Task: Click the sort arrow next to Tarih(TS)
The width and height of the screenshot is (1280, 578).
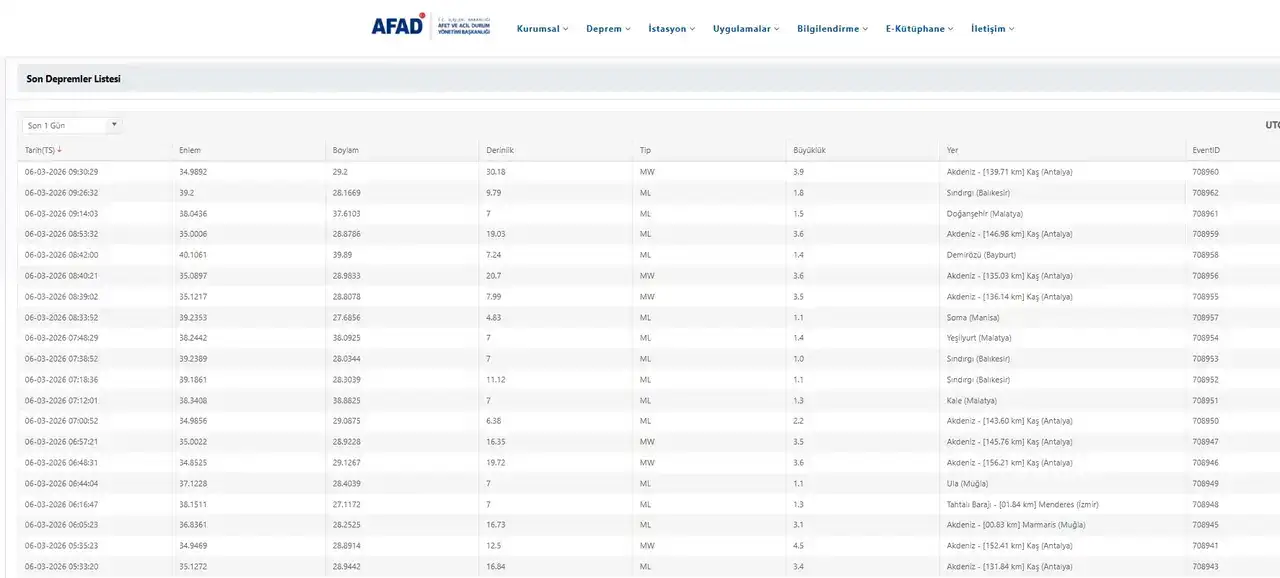Action: (x=60, y=149)
